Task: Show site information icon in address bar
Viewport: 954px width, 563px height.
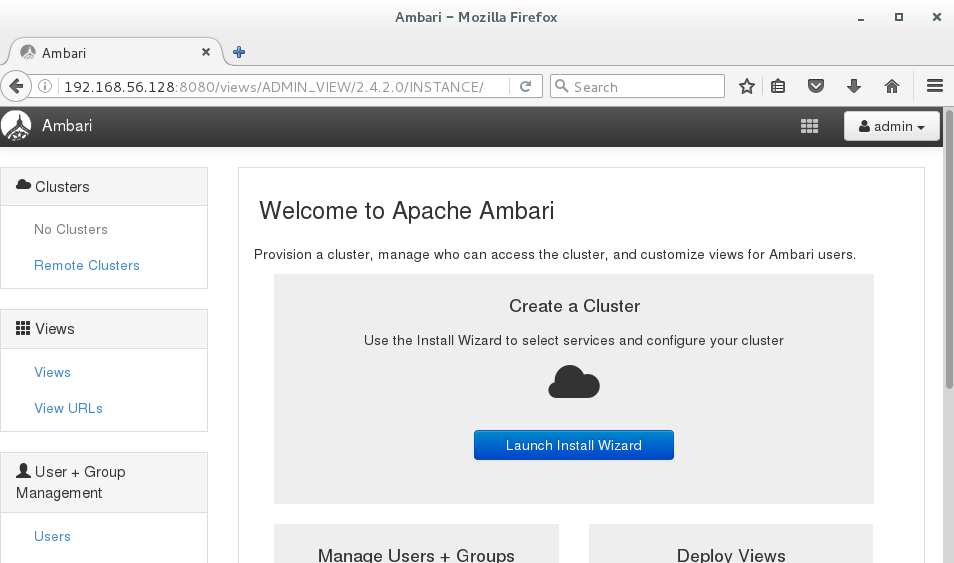Action: (x=46, y=87)
